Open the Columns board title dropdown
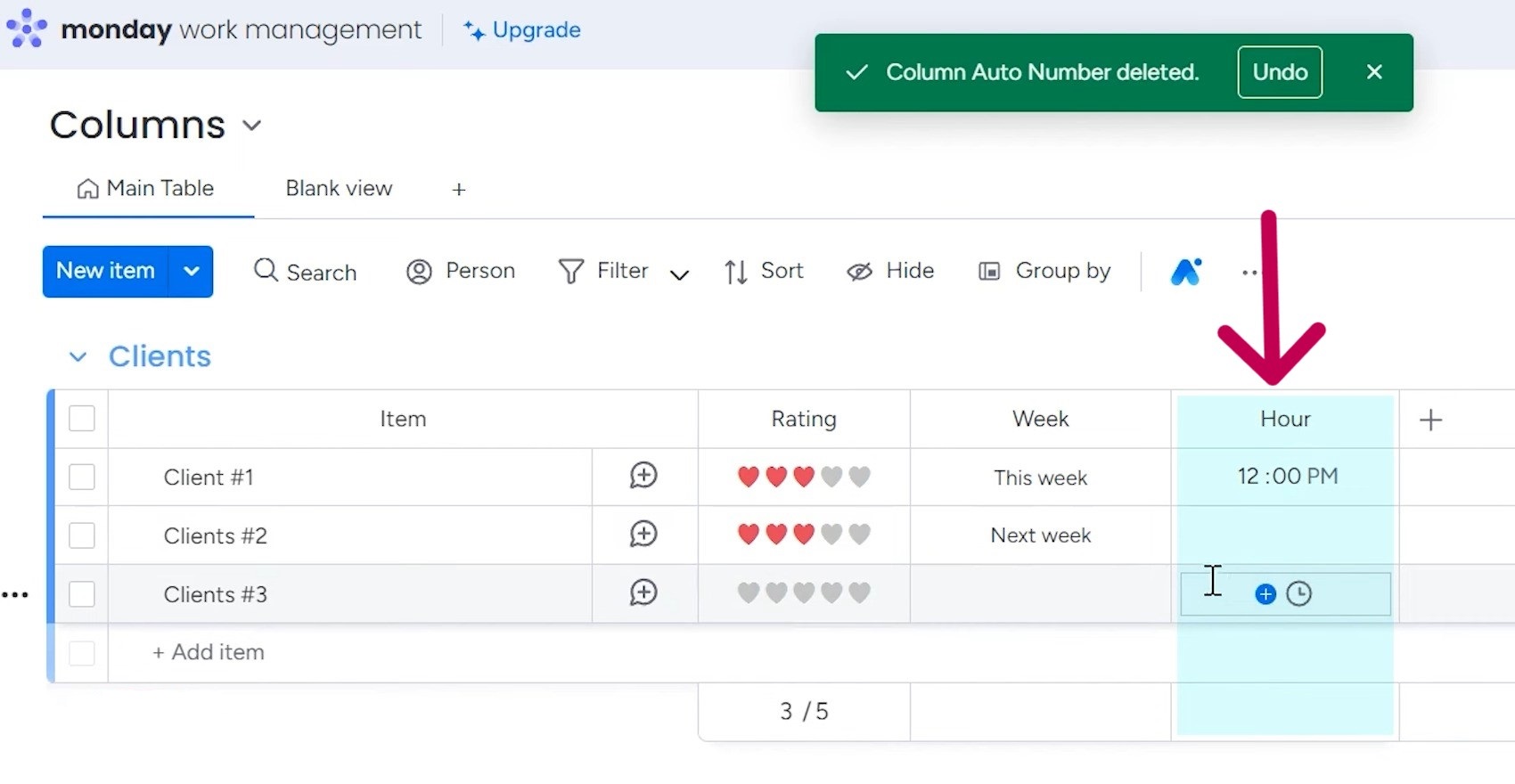Image resolution: width=1515 pixels, height=784 pixels. pos(252,126)
